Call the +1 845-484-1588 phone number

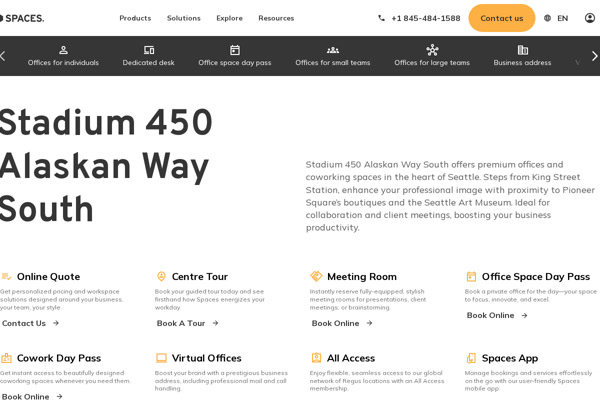click(x=419, y=18)
